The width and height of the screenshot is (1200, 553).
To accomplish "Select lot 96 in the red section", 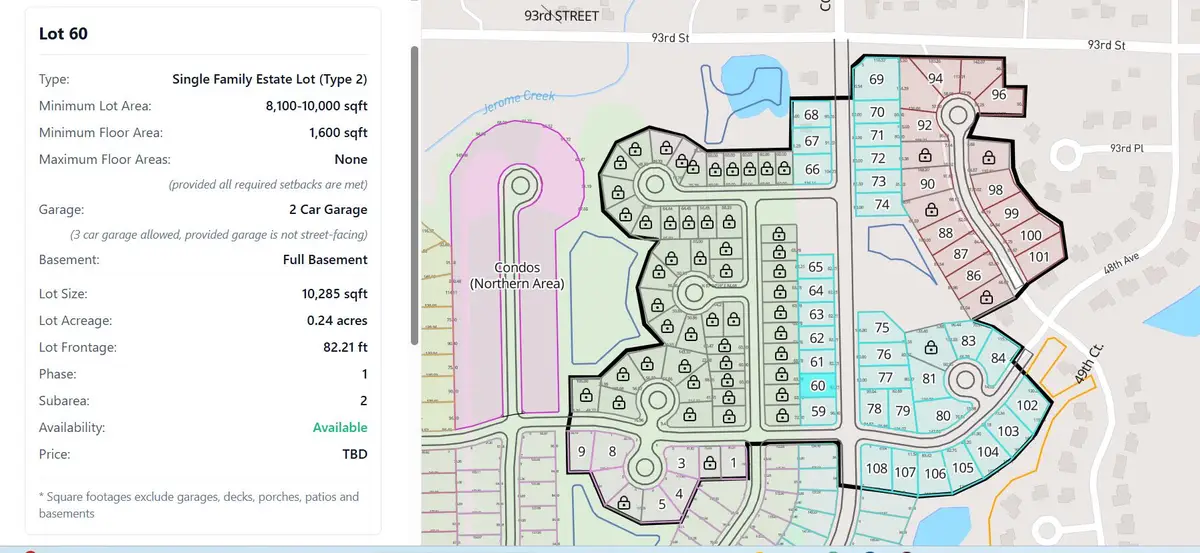I will (998, 95).
